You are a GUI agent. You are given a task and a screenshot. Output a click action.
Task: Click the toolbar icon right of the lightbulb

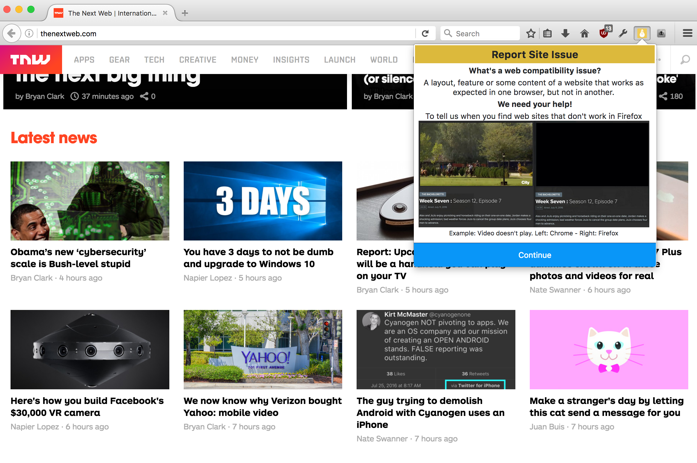click(661, 33)
